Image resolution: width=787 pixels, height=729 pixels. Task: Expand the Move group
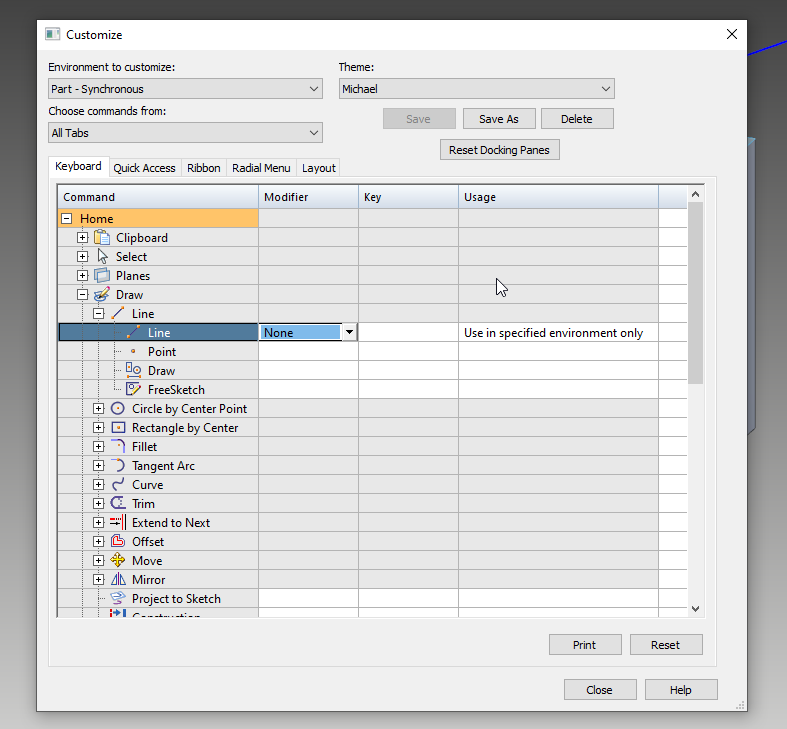click(99, 560)
